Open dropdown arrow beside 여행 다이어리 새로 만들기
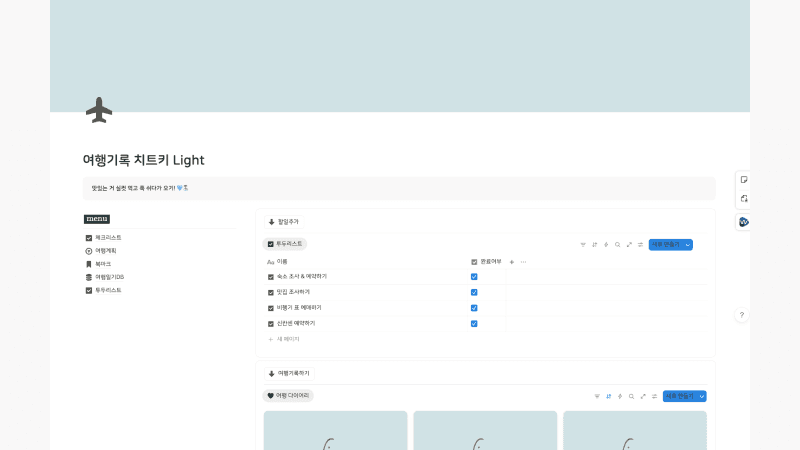 coord(701,396)
